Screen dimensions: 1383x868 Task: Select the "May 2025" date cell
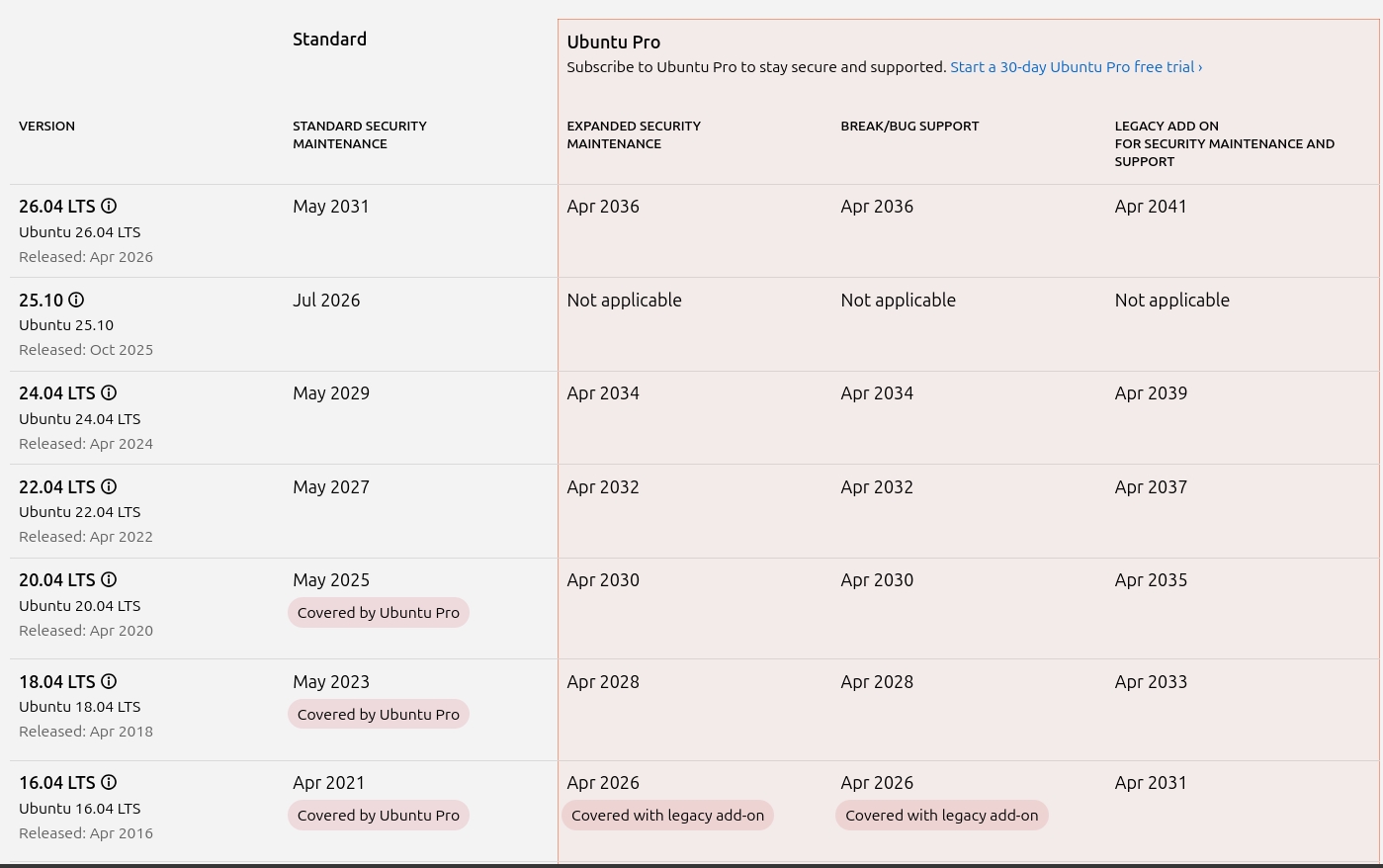331,580
